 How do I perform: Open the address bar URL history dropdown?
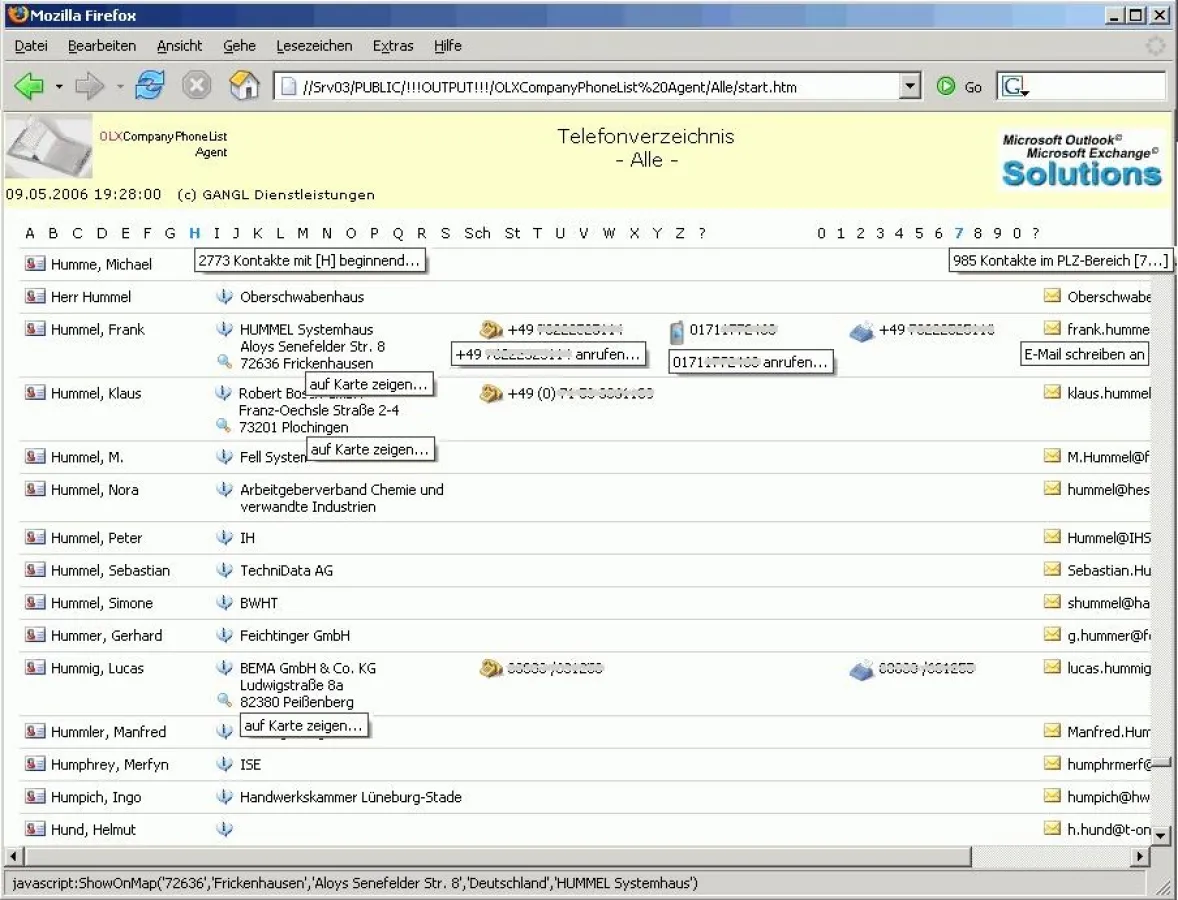pos(909,87)
